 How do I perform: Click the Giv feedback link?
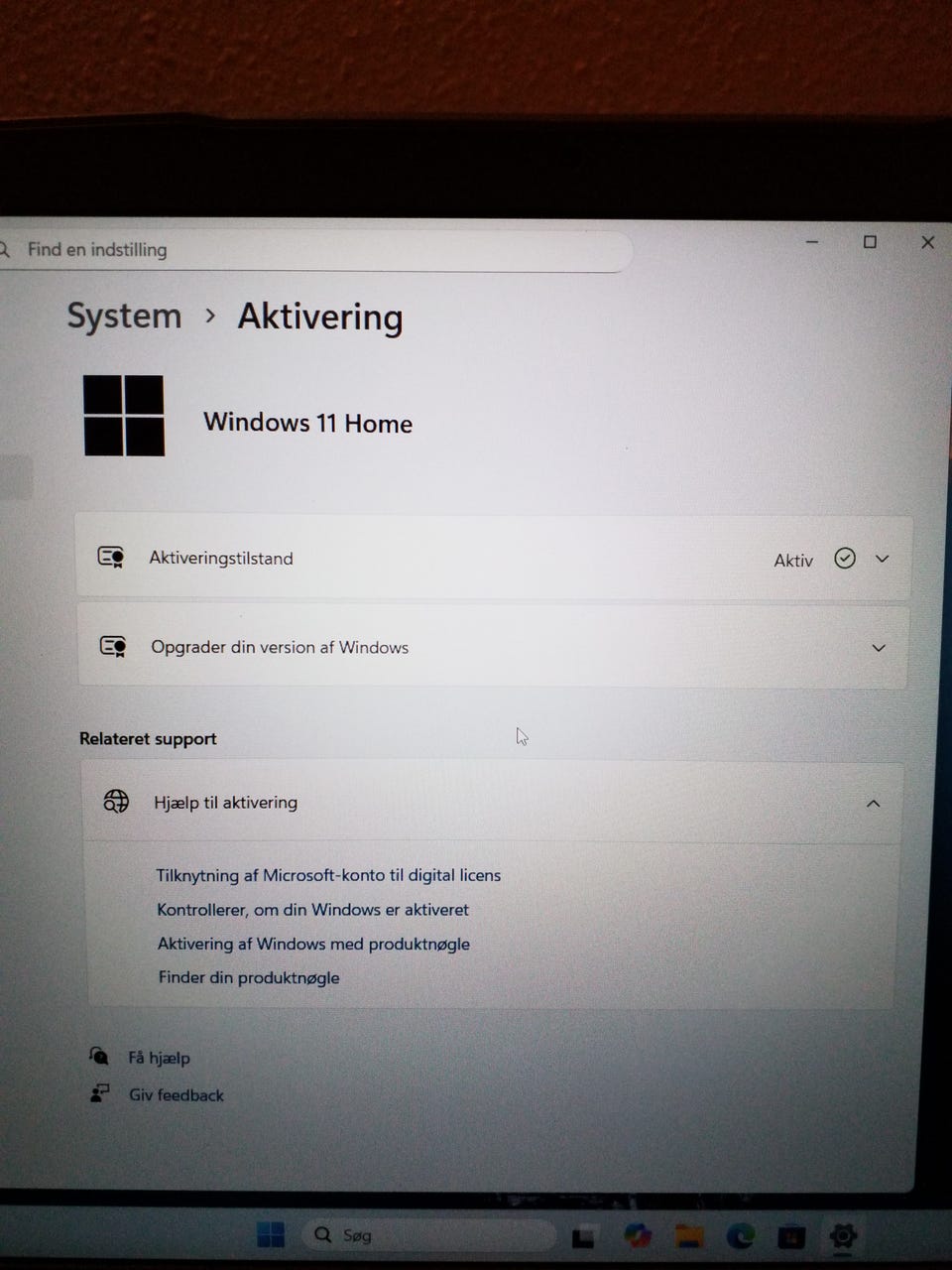coord(177,1095)
